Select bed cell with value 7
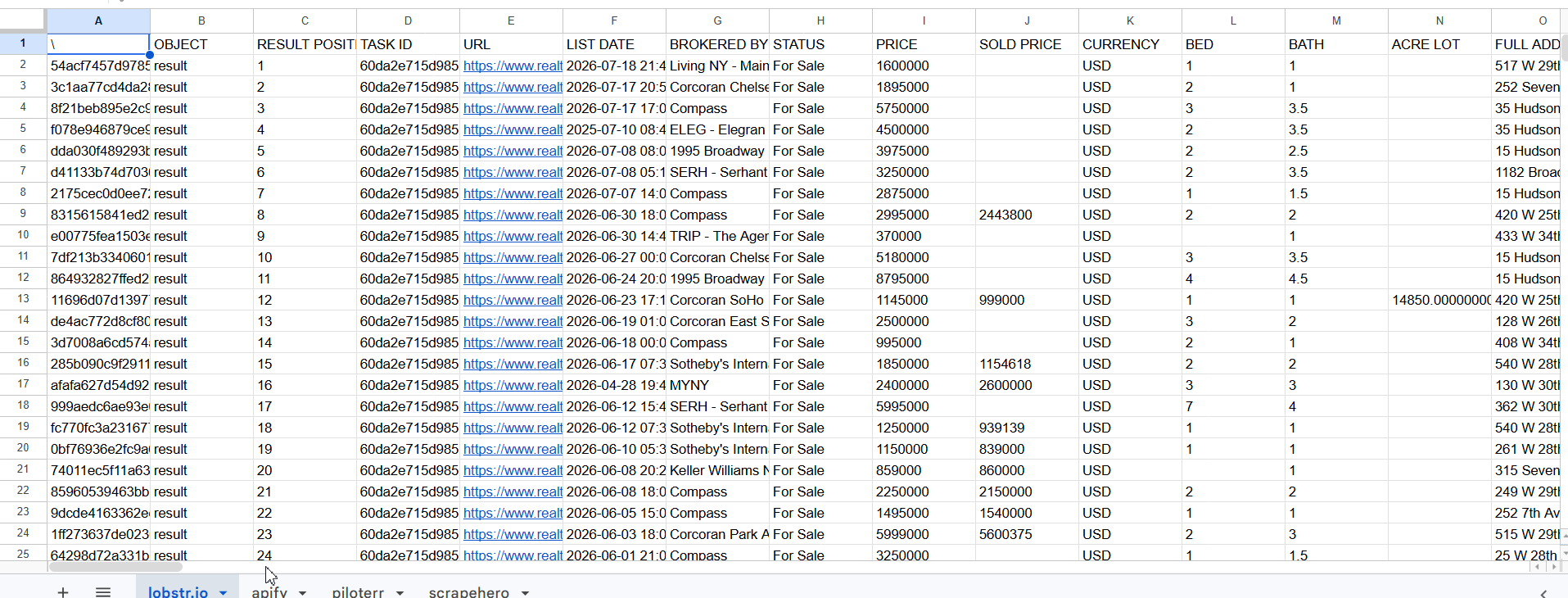 coord(1233,406)
